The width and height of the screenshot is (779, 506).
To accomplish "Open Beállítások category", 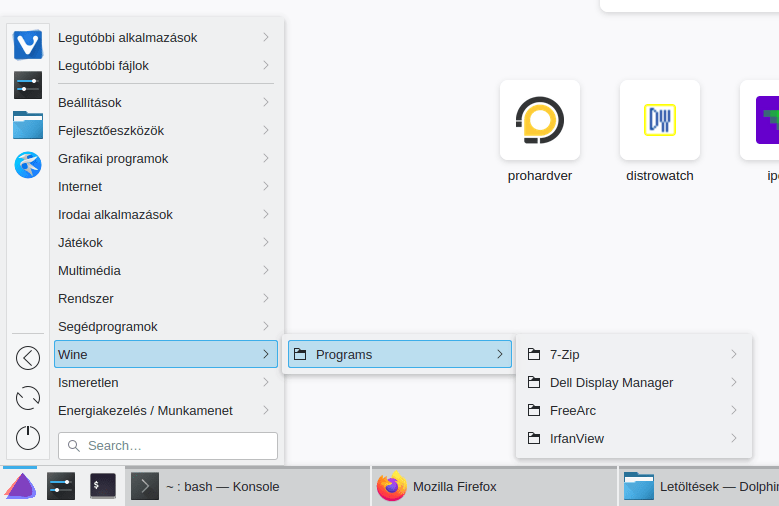I will [x=165, y=102].
